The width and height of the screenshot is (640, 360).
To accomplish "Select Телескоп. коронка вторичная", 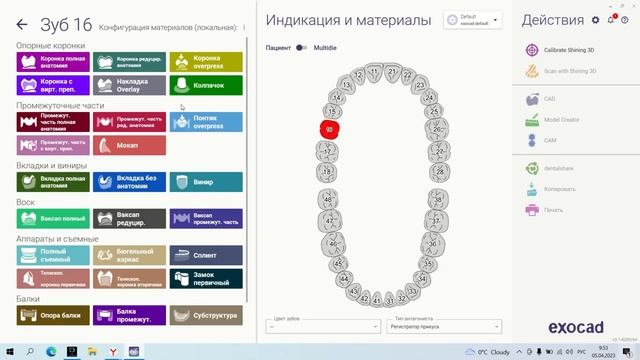I will [x=129, y=279].
